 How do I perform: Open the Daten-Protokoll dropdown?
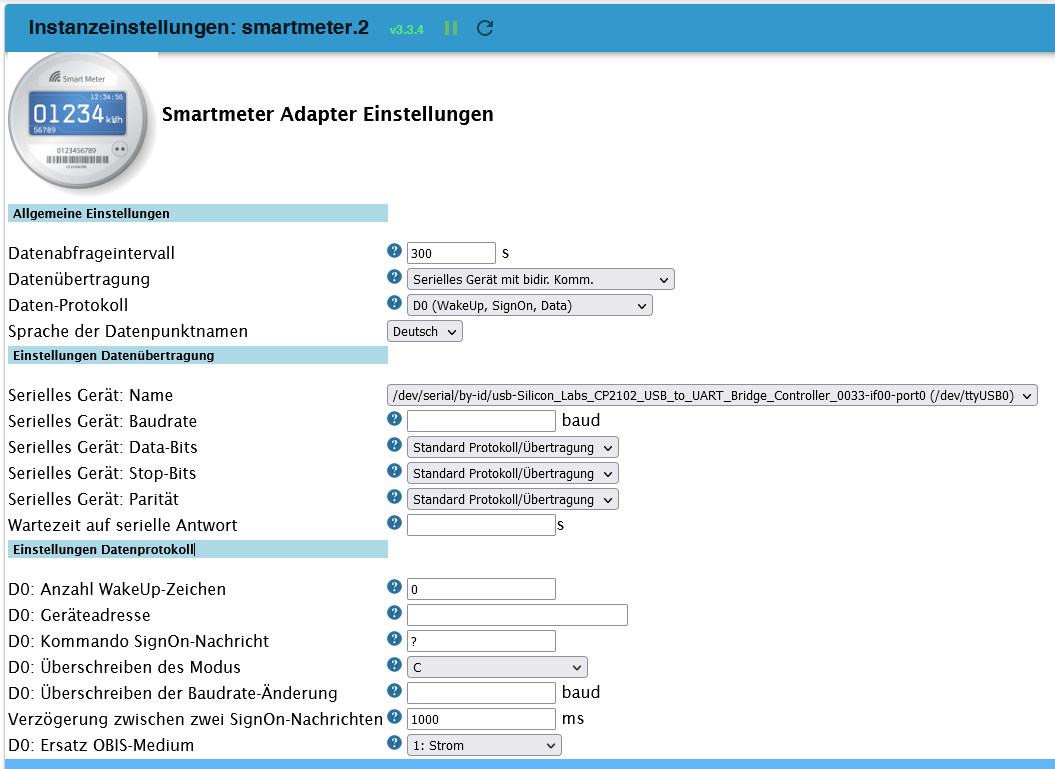coord(529,305)
